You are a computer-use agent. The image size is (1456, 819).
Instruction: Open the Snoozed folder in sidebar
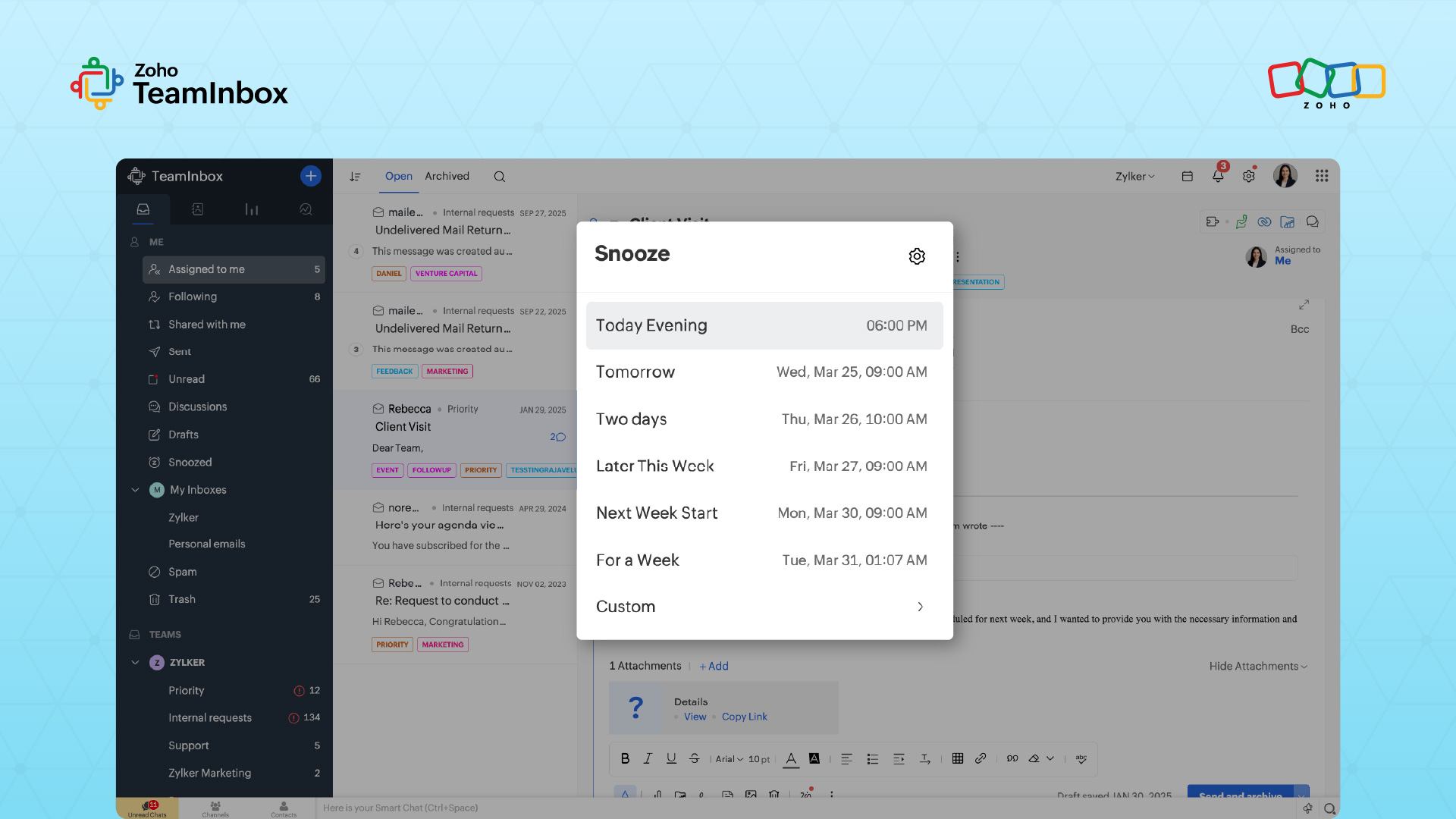(190, 462)
